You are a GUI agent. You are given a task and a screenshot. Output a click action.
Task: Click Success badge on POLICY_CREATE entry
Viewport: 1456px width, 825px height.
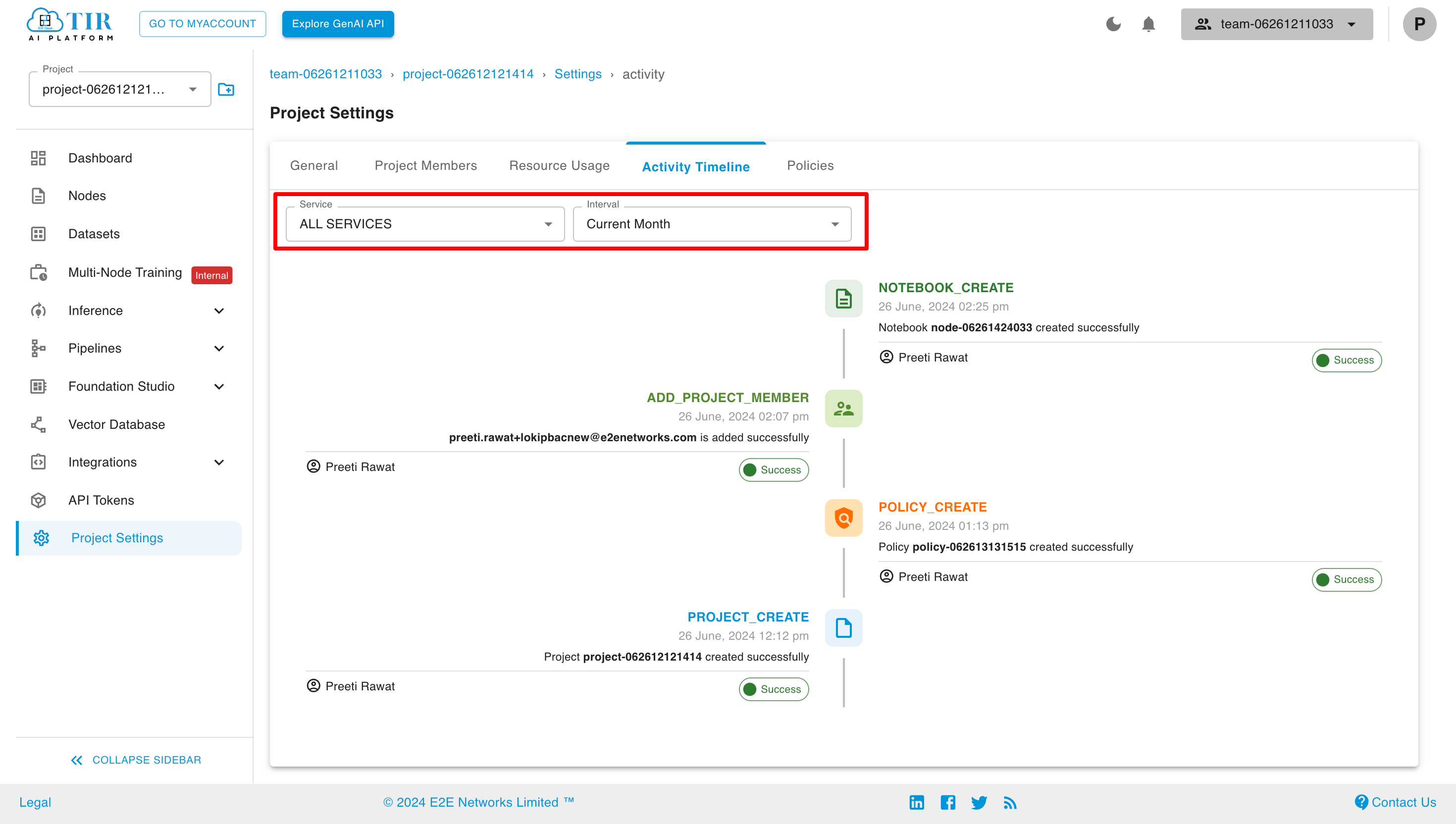click(x=1347, y=580)
